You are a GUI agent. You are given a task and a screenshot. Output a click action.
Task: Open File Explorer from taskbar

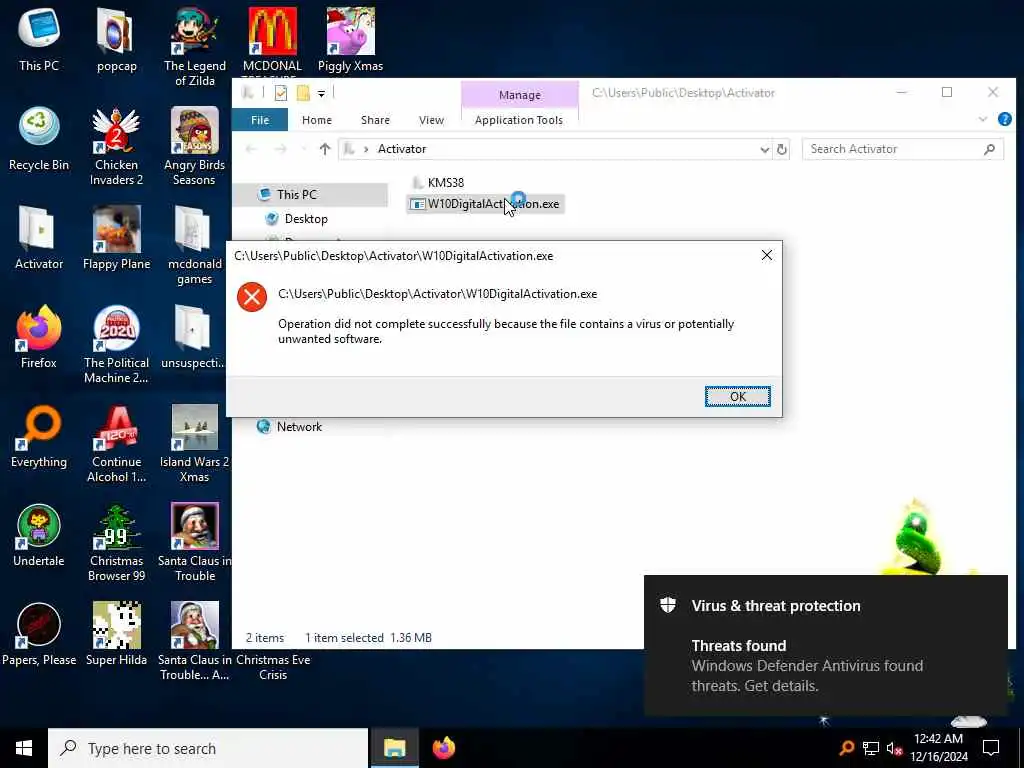394,748
